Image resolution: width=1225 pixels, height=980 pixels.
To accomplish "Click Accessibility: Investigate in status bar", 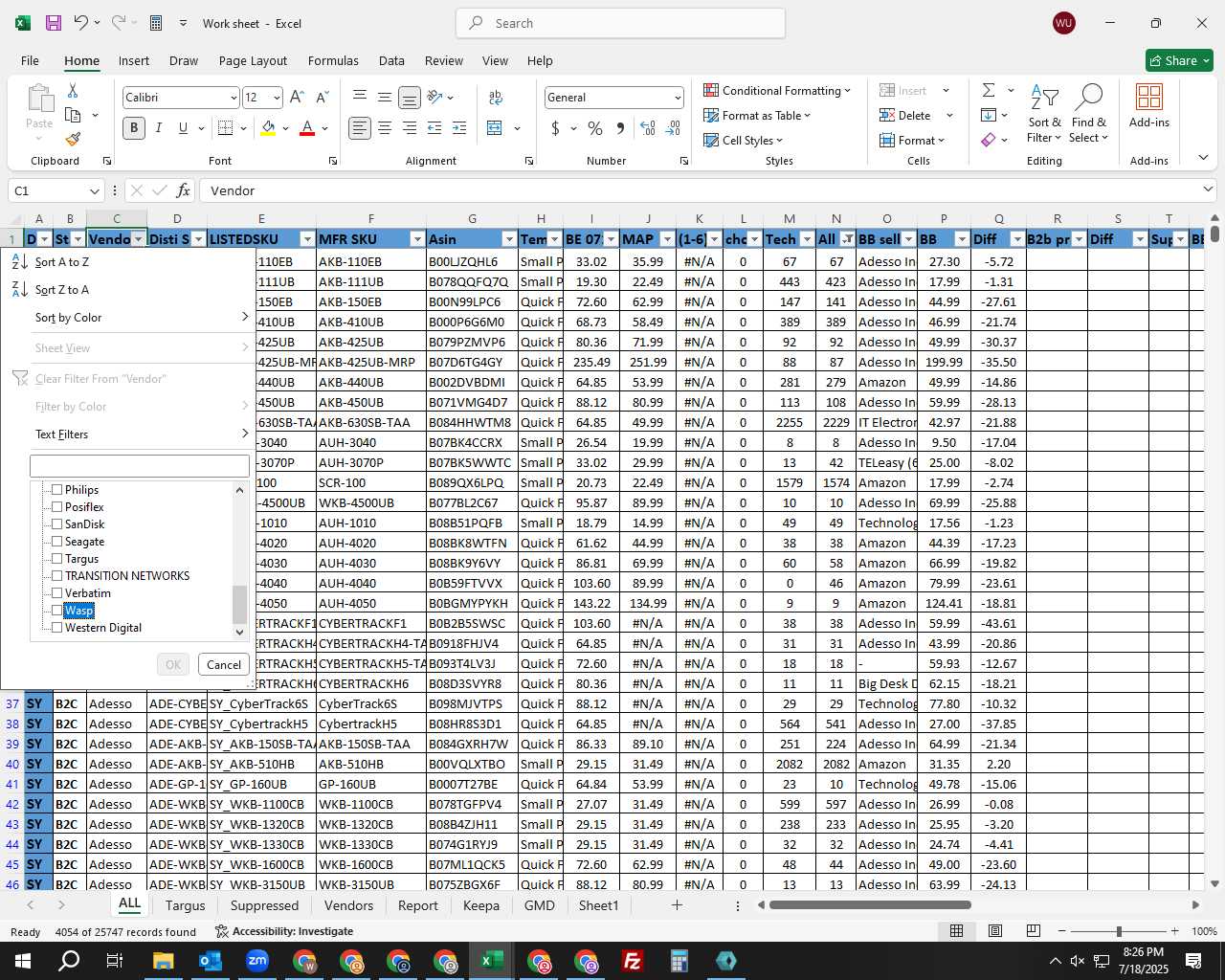I will (284, 931).
